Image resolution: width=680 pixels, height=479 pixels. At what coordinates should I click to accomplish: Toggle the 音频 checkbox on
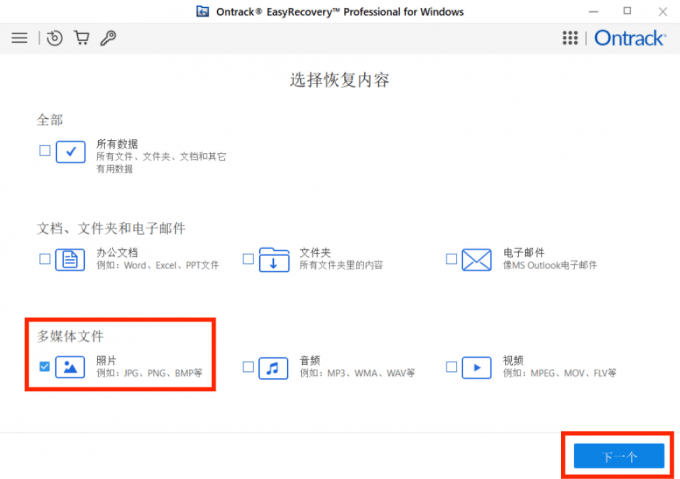point(247,367)
